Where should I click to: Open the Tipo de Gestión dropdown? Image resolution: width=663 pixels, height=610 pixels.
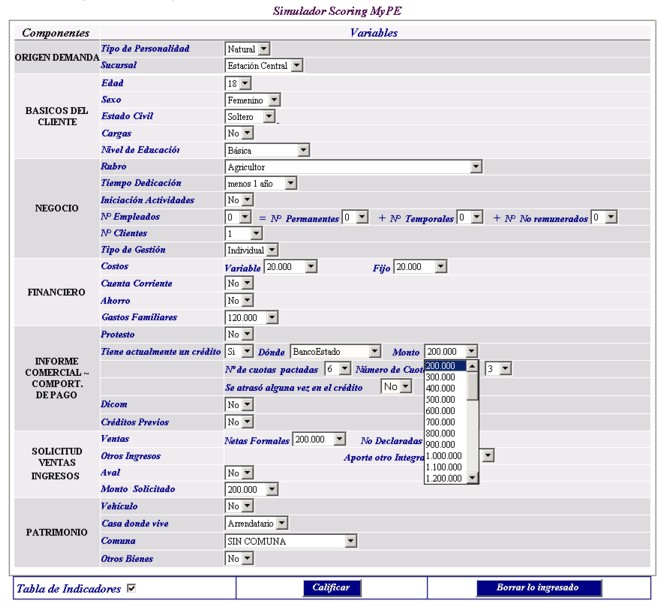(x=251, y=250)
